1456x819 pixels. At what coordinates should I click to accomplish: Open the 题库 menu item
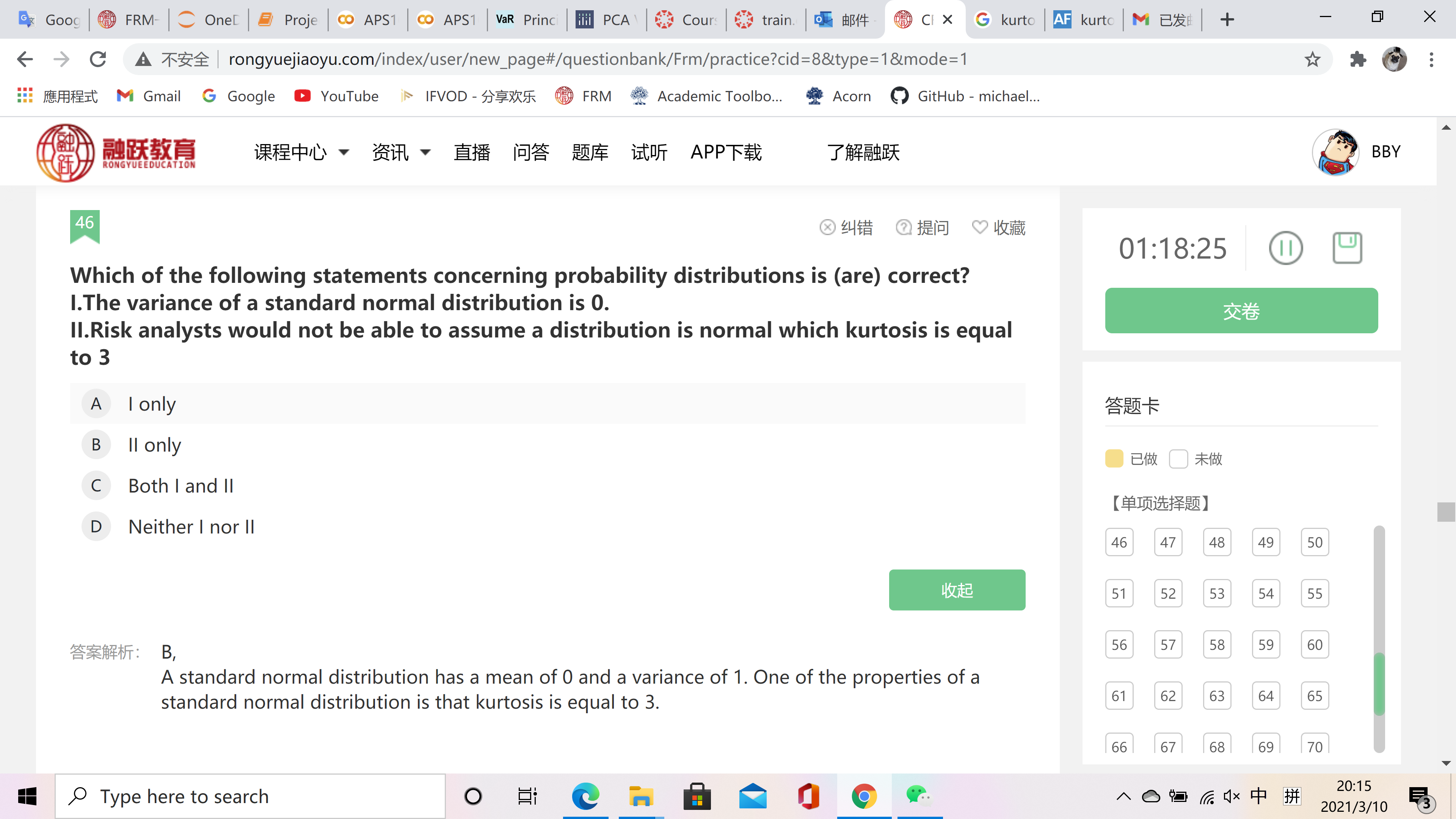point(590,152)
